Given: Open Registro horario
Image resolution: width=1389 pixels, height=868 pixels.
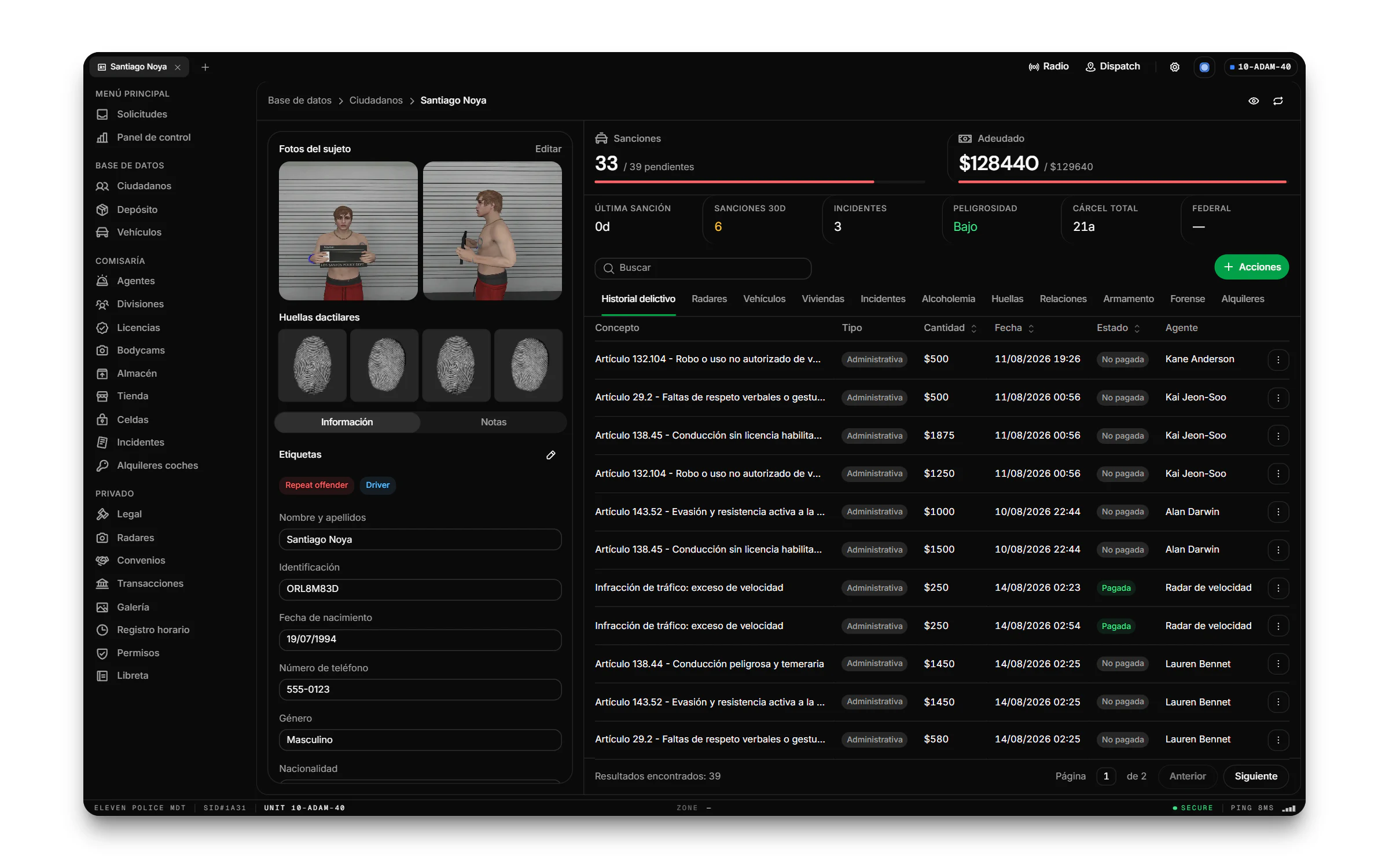Looking at the screenshot, I should [x=153, y=630].
